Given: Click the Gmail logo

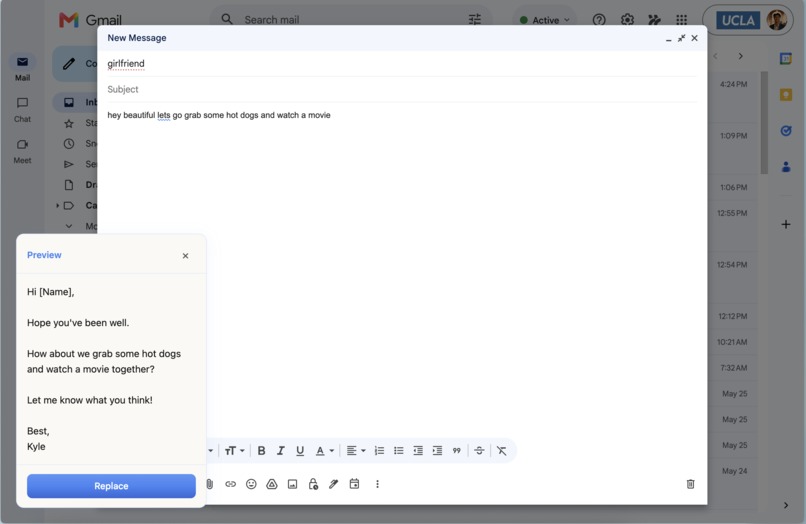Looking at the screenshot, I should tap(90, 20).
